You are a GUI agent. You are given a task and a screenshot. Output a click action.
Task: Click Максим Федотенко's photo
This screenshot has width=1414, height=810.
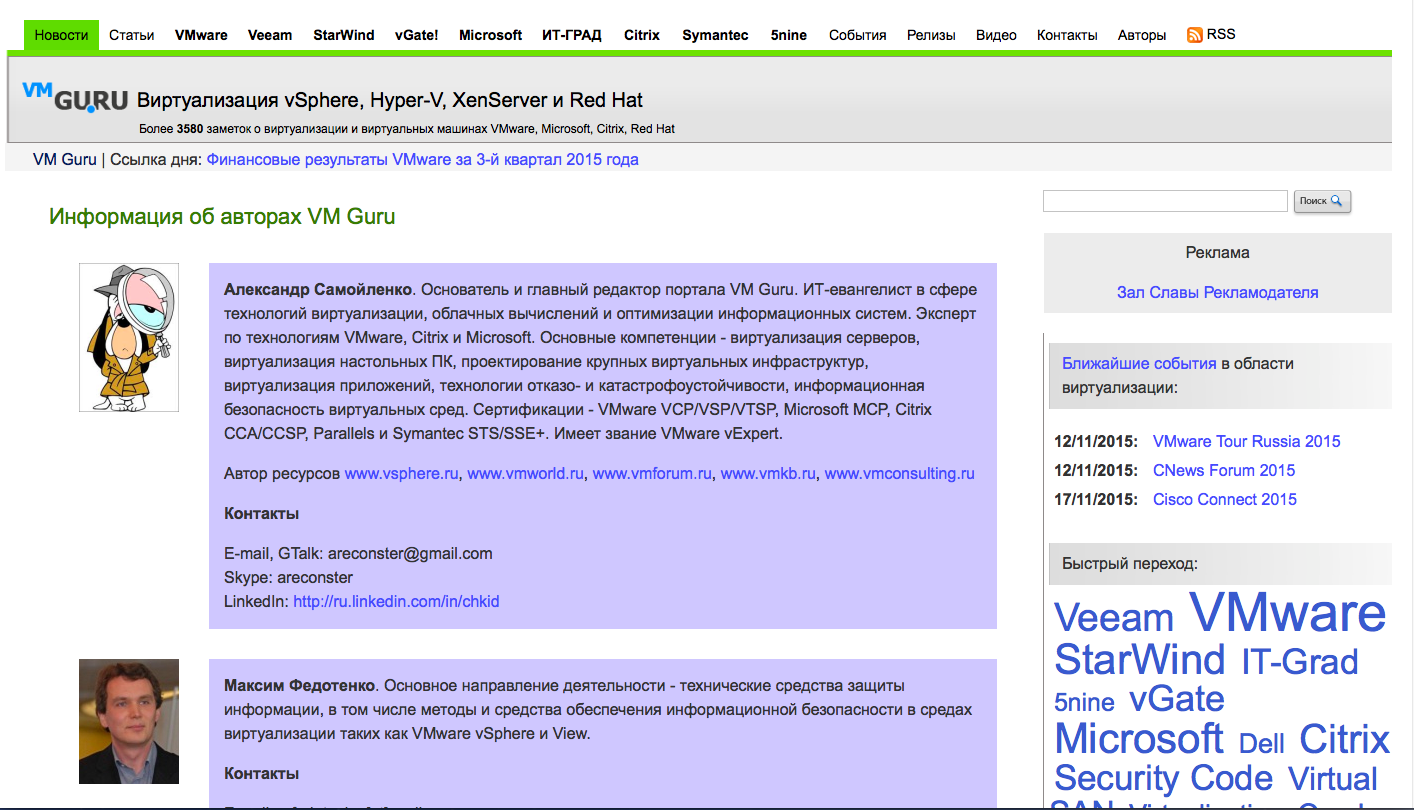click(x=129, y=721)
